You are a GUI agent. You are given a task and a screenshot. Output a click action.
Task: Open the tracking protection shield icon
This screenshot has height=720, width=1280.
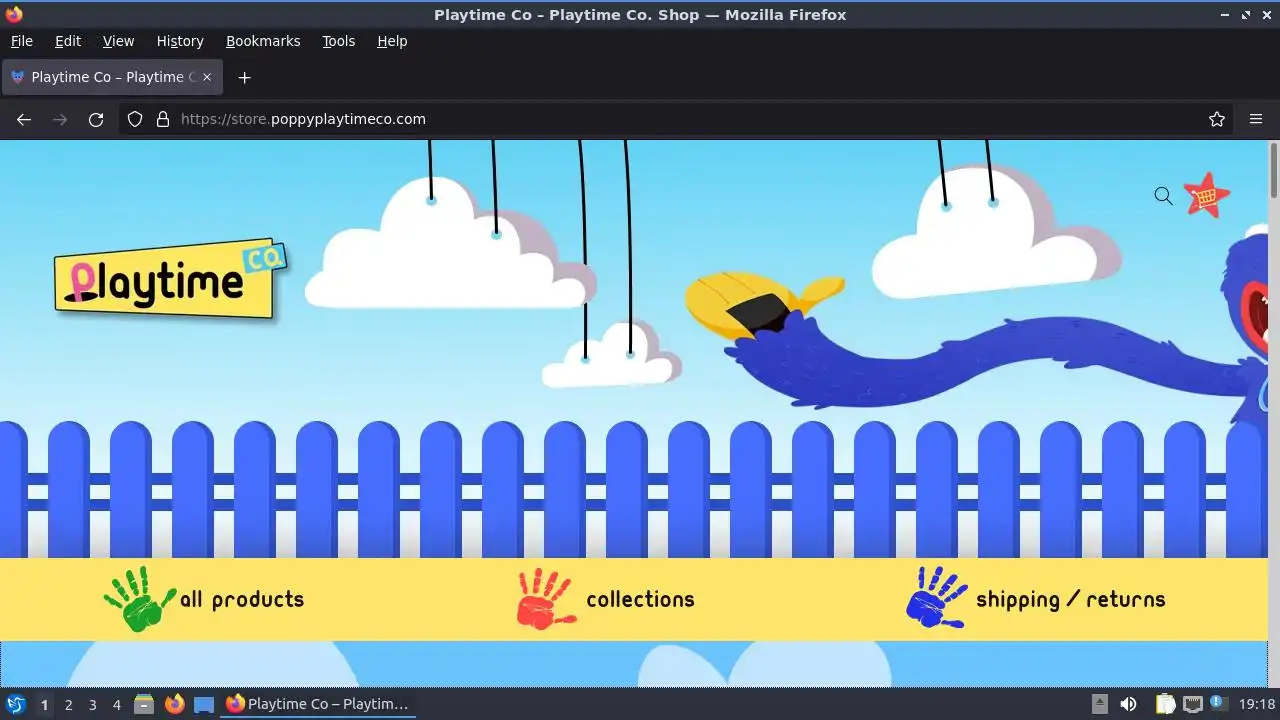tap(135, 119)
